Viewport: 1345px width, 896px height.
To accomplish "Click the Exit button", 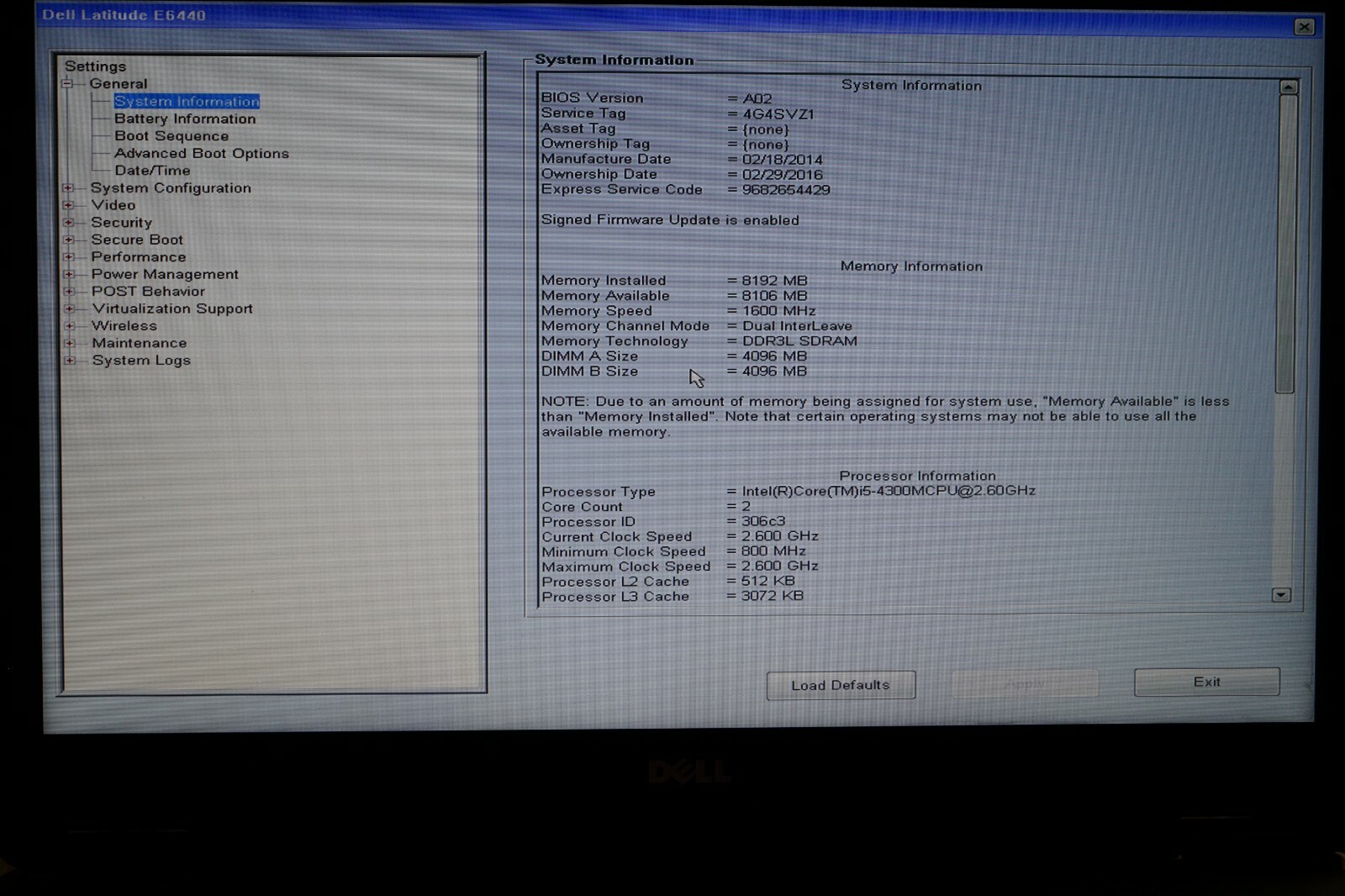I will (1207, 682).
